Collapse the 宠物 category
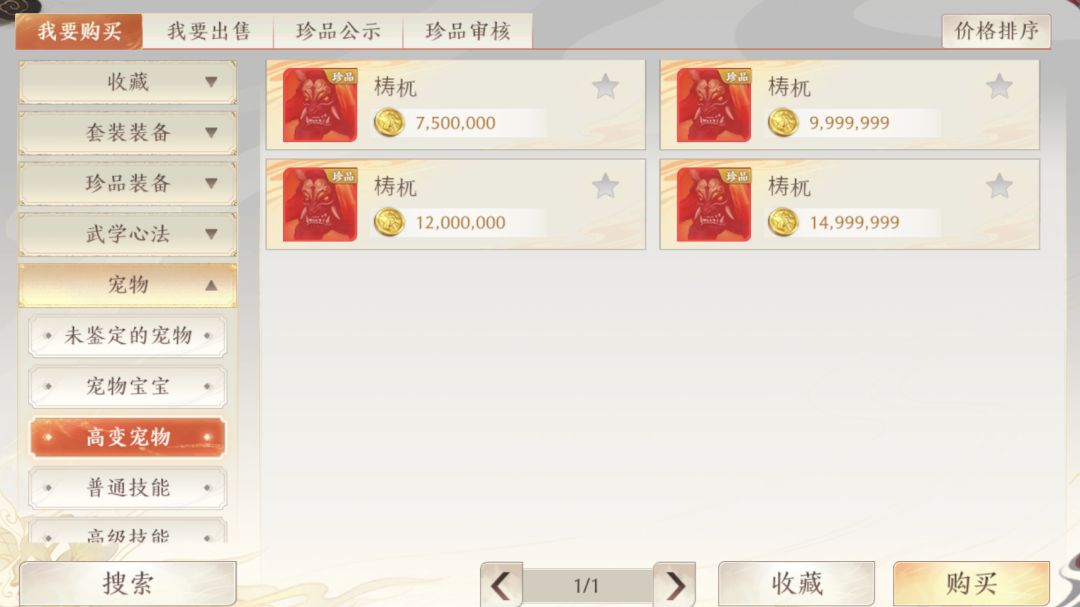 click(128, 285)
